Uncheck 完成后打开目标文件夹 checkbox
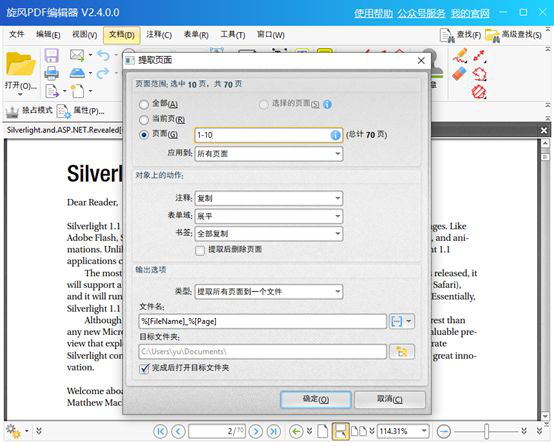The width and height of the screenshot is (554, 446). [144, 368]
